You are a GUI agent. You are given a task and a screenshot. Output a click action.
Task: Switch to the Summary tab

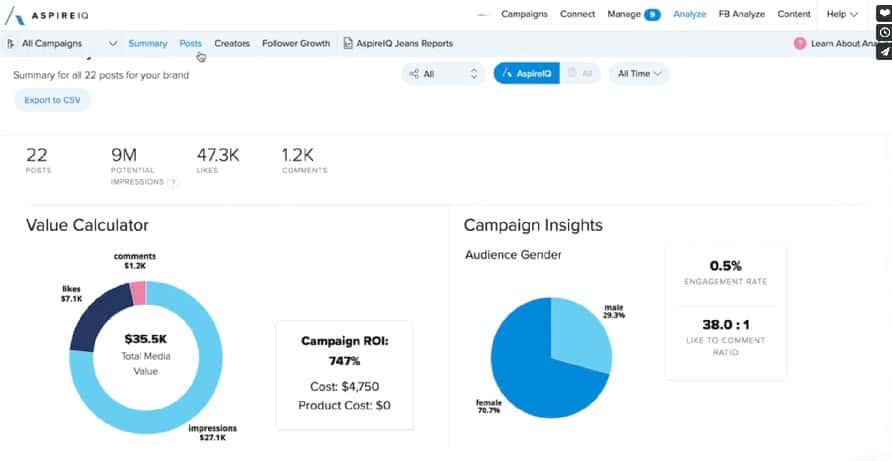coord(148,43)
